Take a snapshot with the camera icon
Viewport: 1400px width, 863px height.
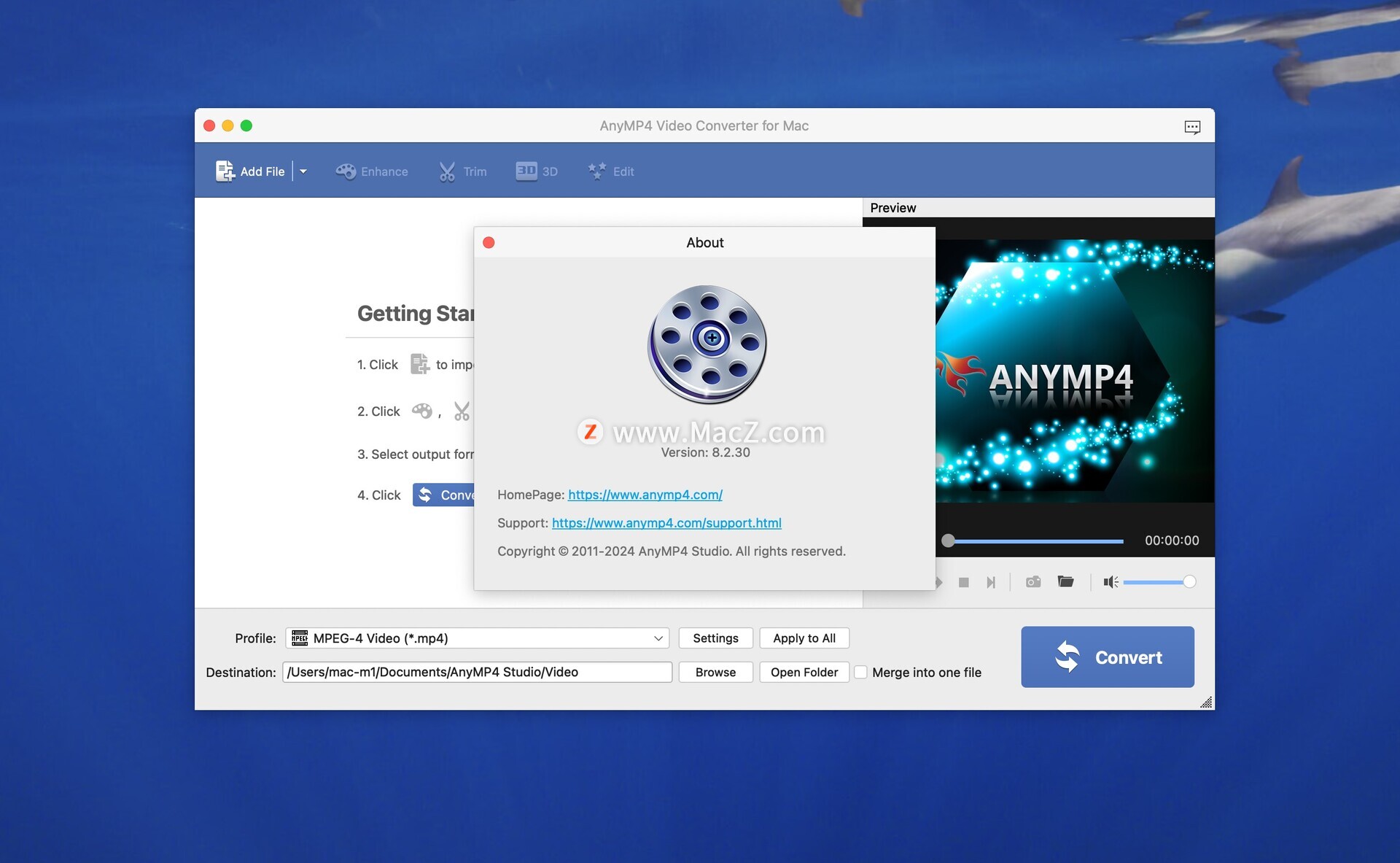click(x=1033, y=581)
